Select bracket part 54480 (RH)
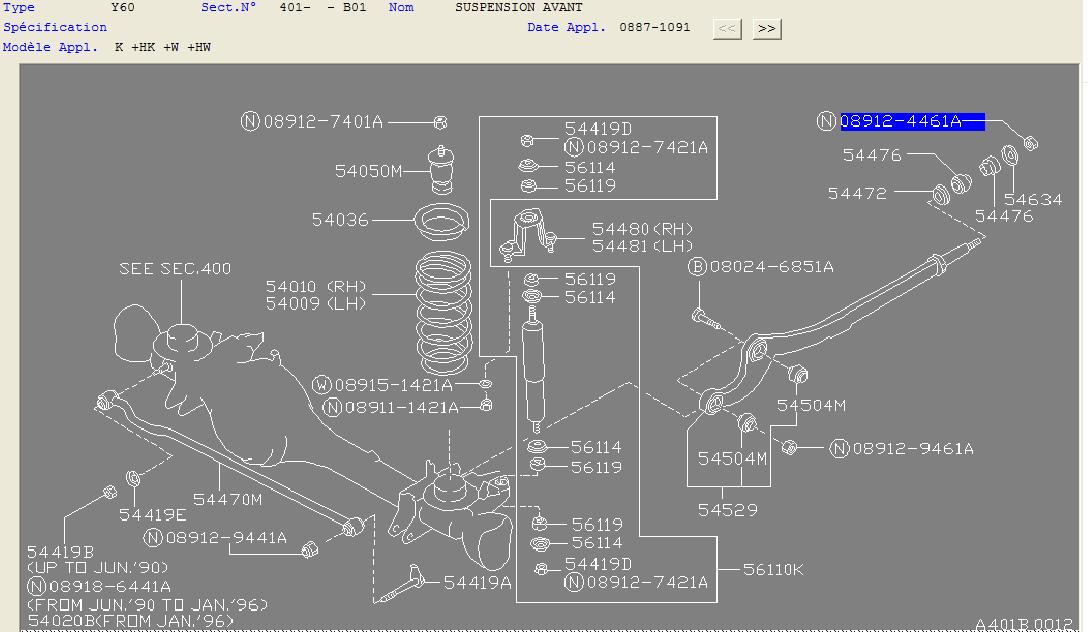 point(642,229)
